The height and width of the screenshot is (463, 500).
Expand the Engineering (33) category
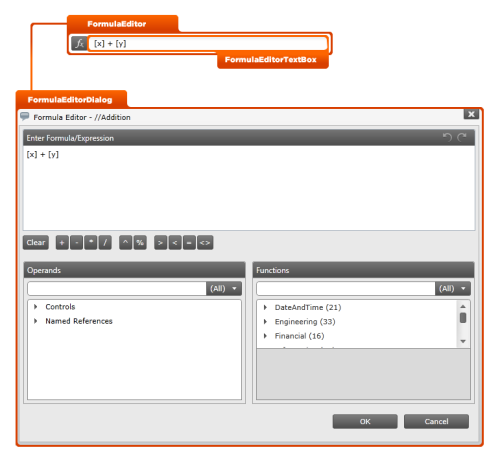[265, 322]
